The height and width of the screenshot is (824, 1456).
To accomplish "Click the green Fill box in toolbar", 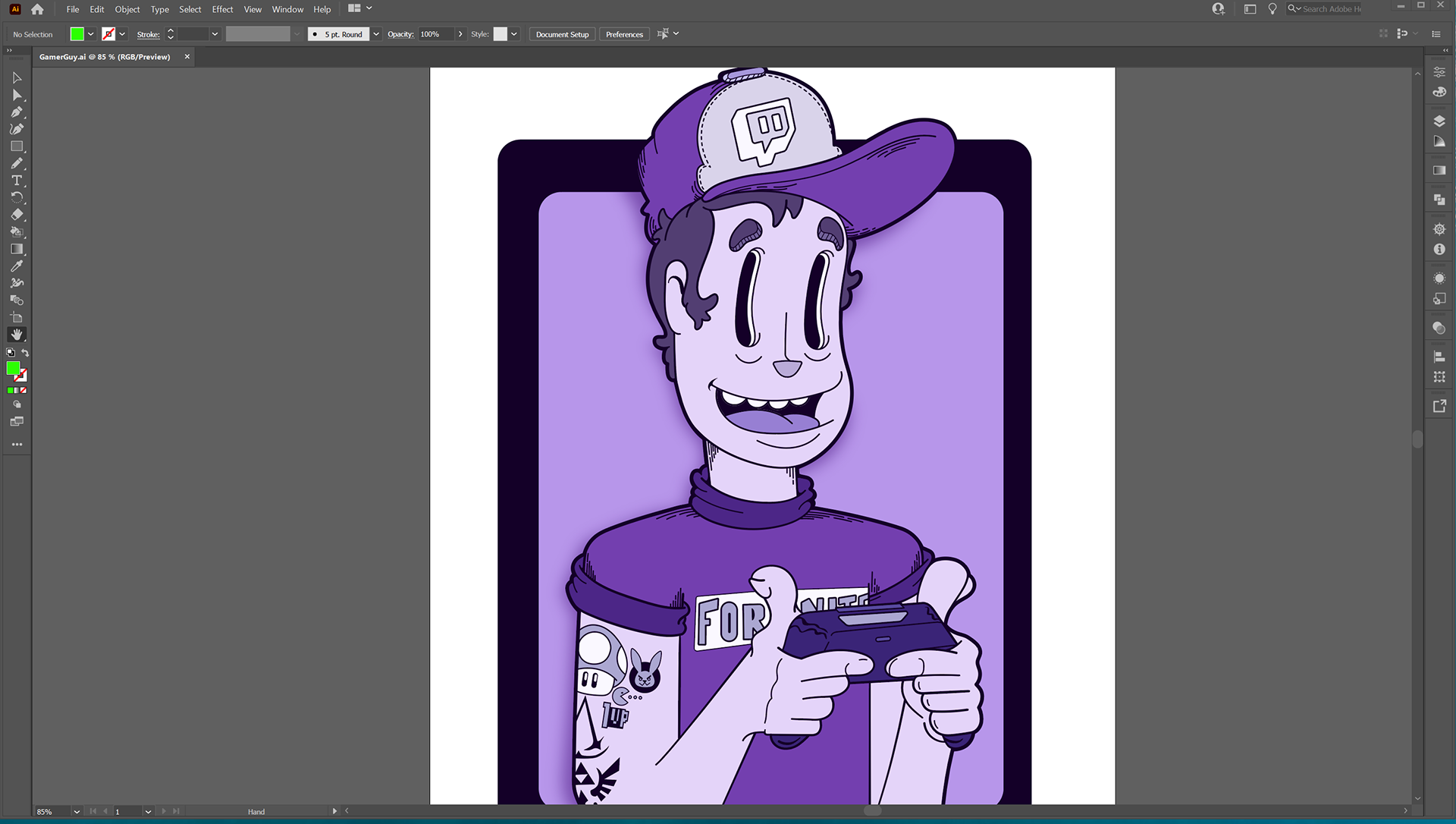I will [x=13, y=369].
